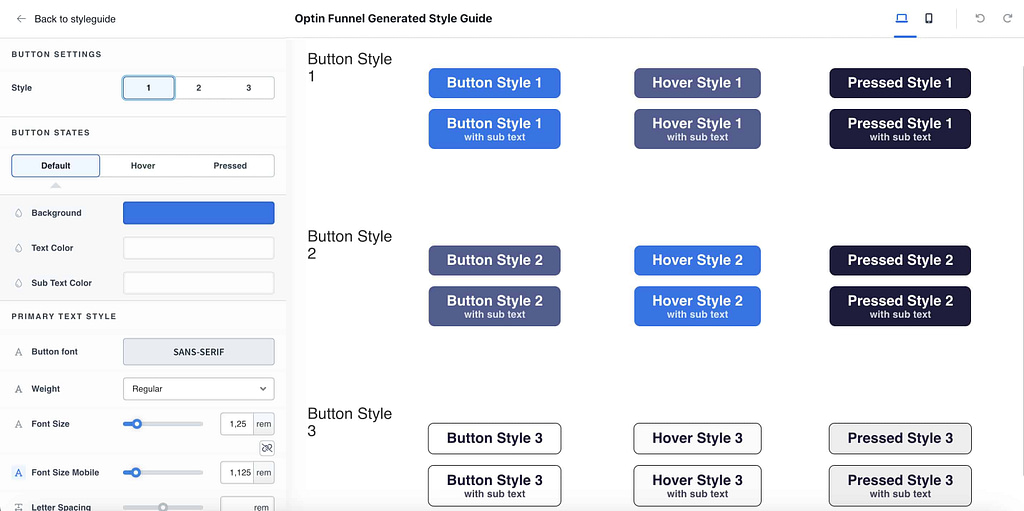Click the BUTTON STATES section heading

(x=51, y=133)
